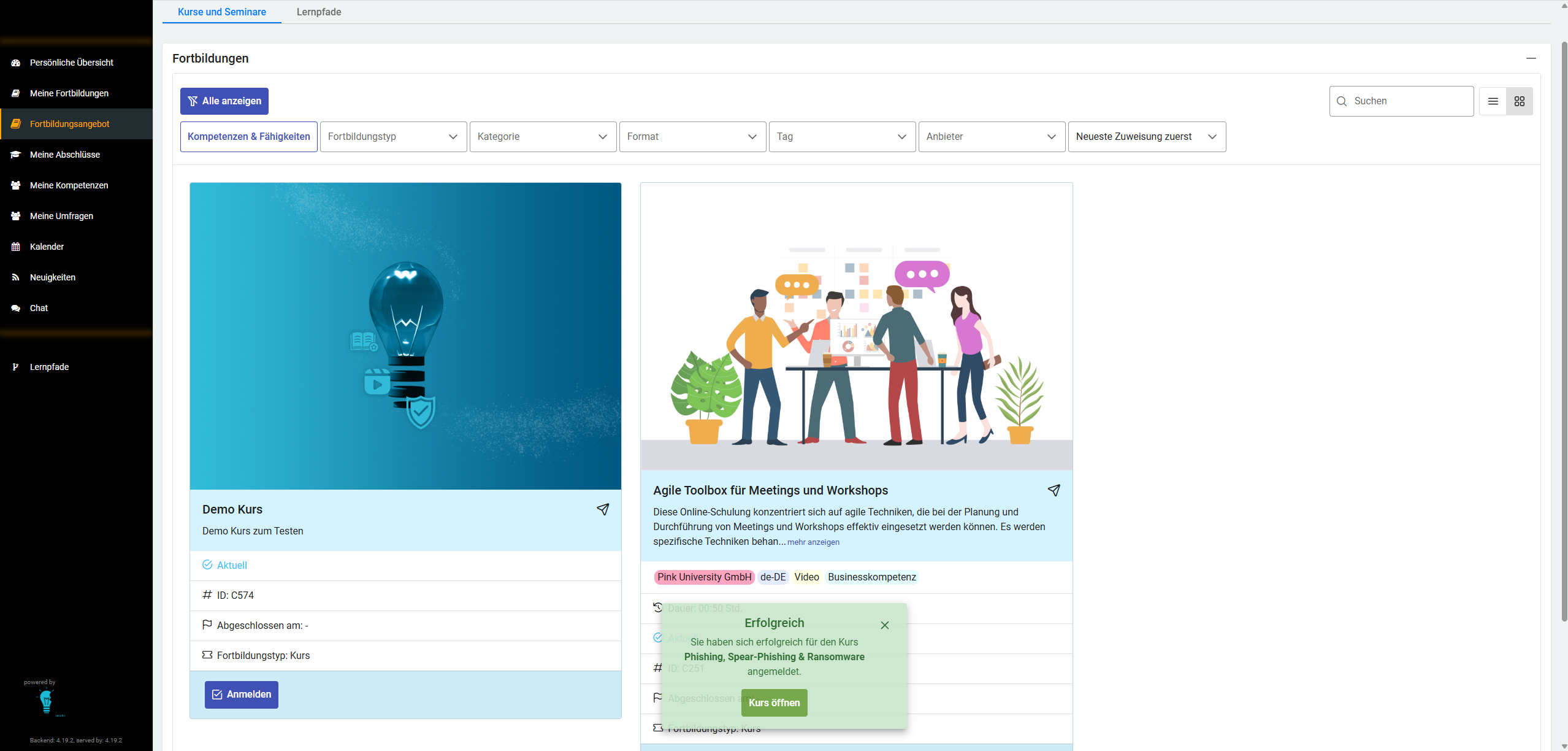Switch to grid view layout
Viewport: 1568px width, 751px height.
tap(1519, 101)
